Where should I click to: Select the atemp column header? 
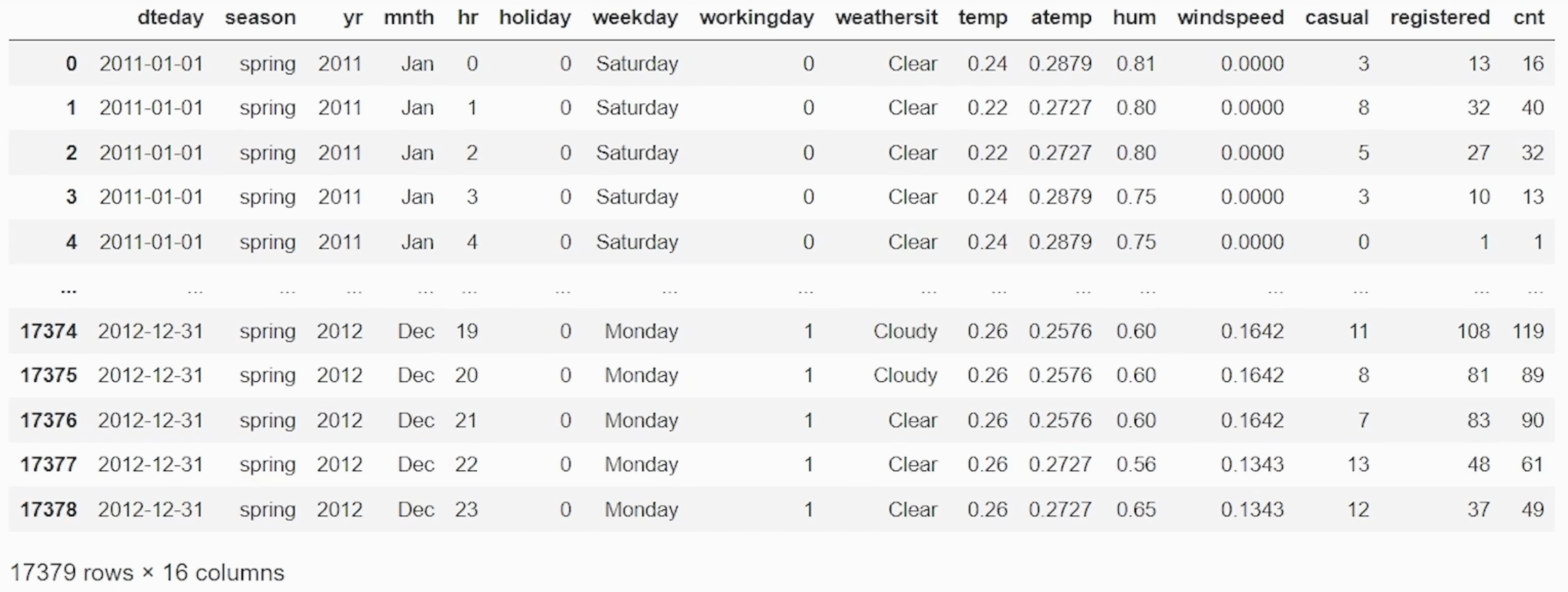[x=1061, y=17]
